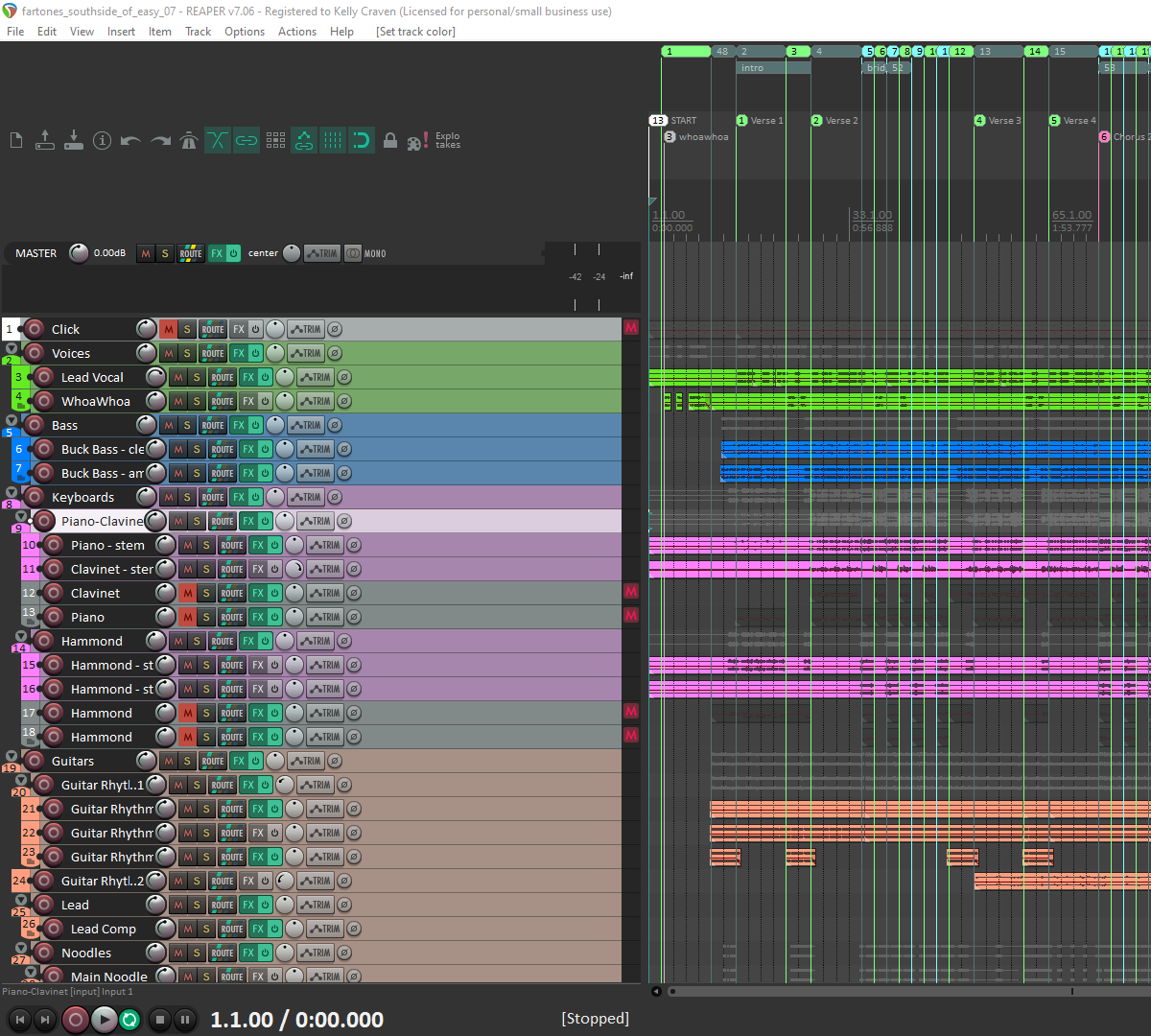The image size is (1151, 1036).
Task: Toggle FX bypass power on master track
Action: (233, 253)
